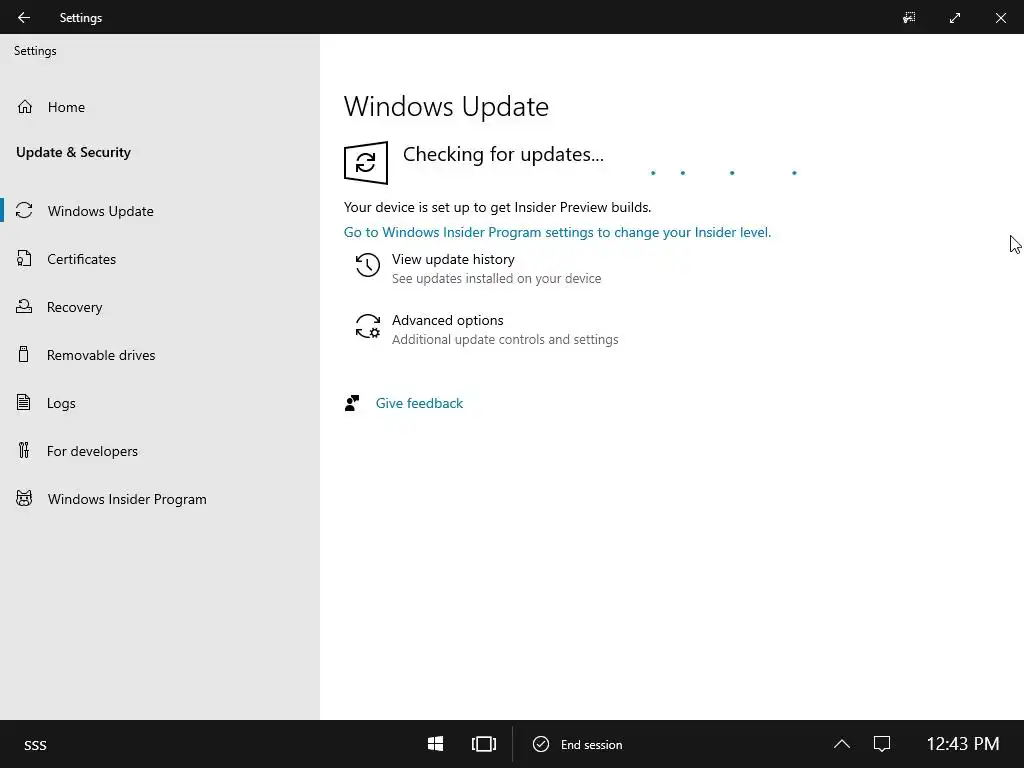The height and width of the screenshot is (768, 1024).
Task: Click the Windows Update sync icon in sidebar
Action: pyautogui.click(x=24, y=210)
